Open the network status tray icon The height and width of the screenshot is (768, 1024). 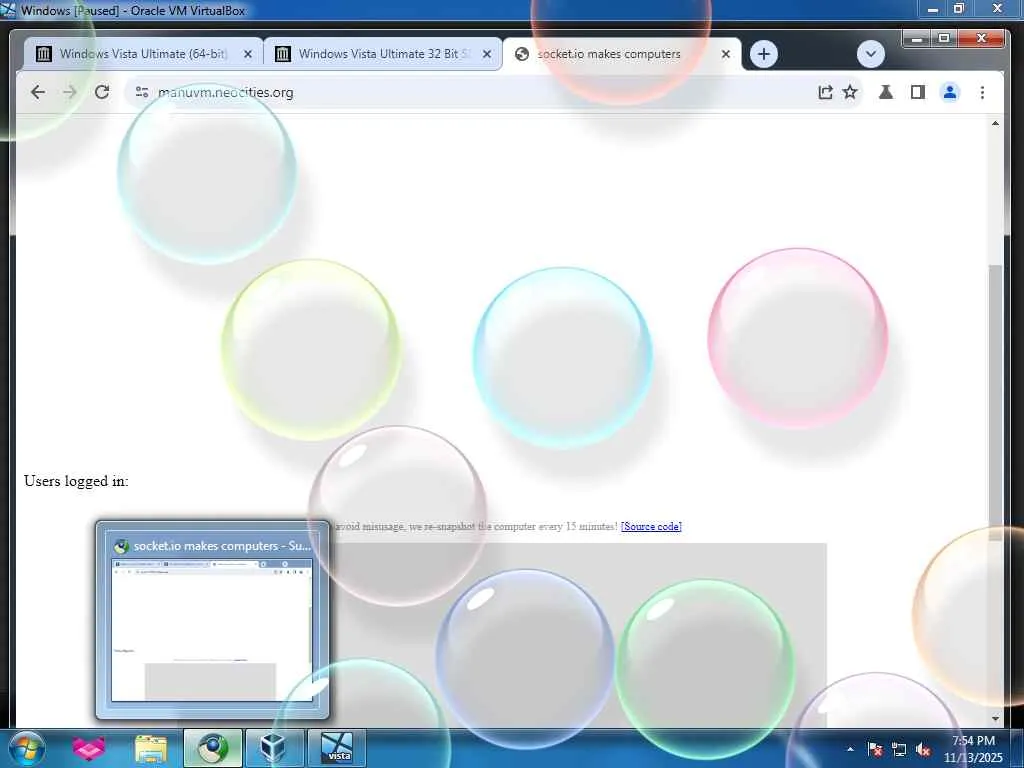(x=899, y=749)
